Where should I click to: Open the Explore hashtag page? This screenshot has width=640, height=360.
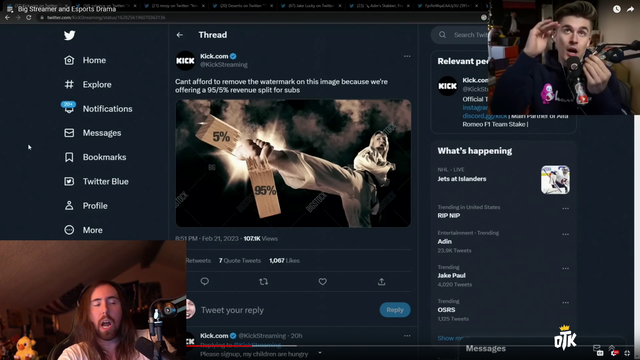point(88,84)
